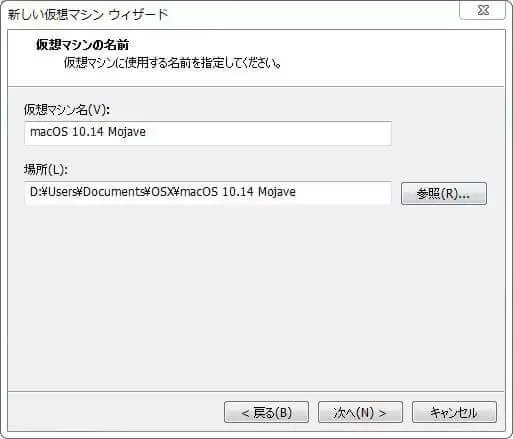Click the 場所(L): label
The image size is (513, 439).
click(46, 170)
